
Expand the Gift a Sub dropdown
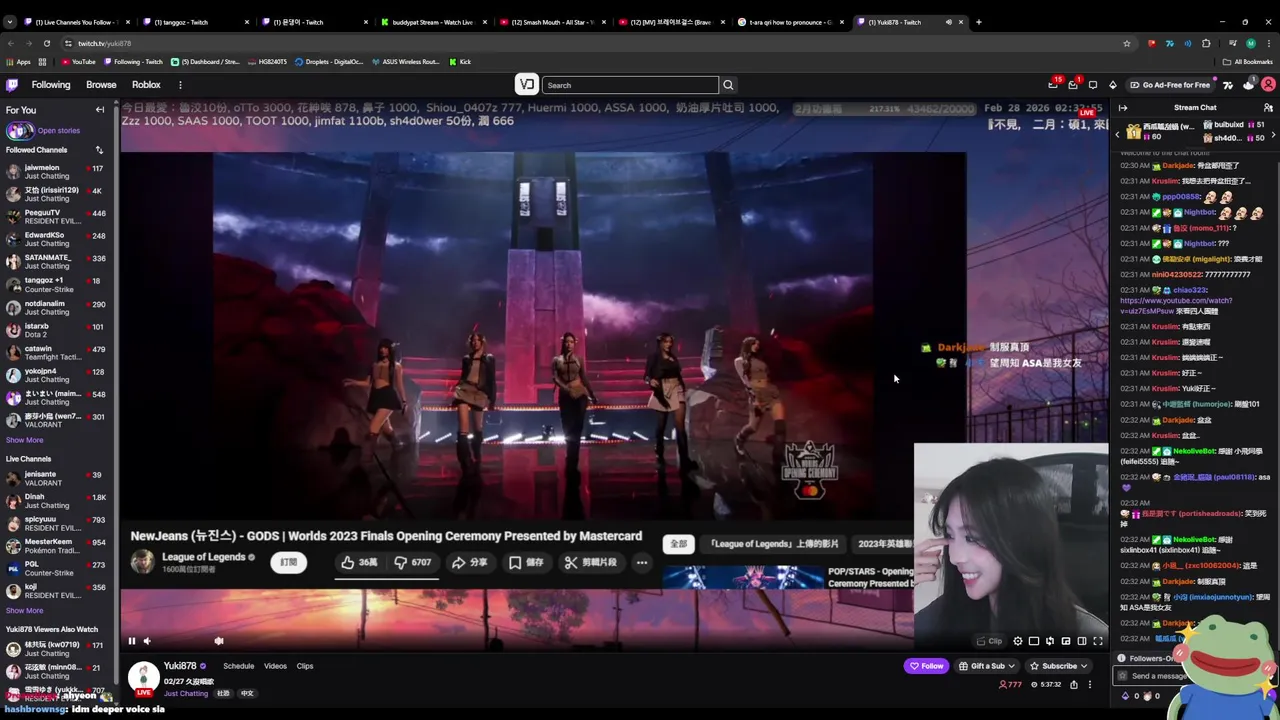point(987,666)
